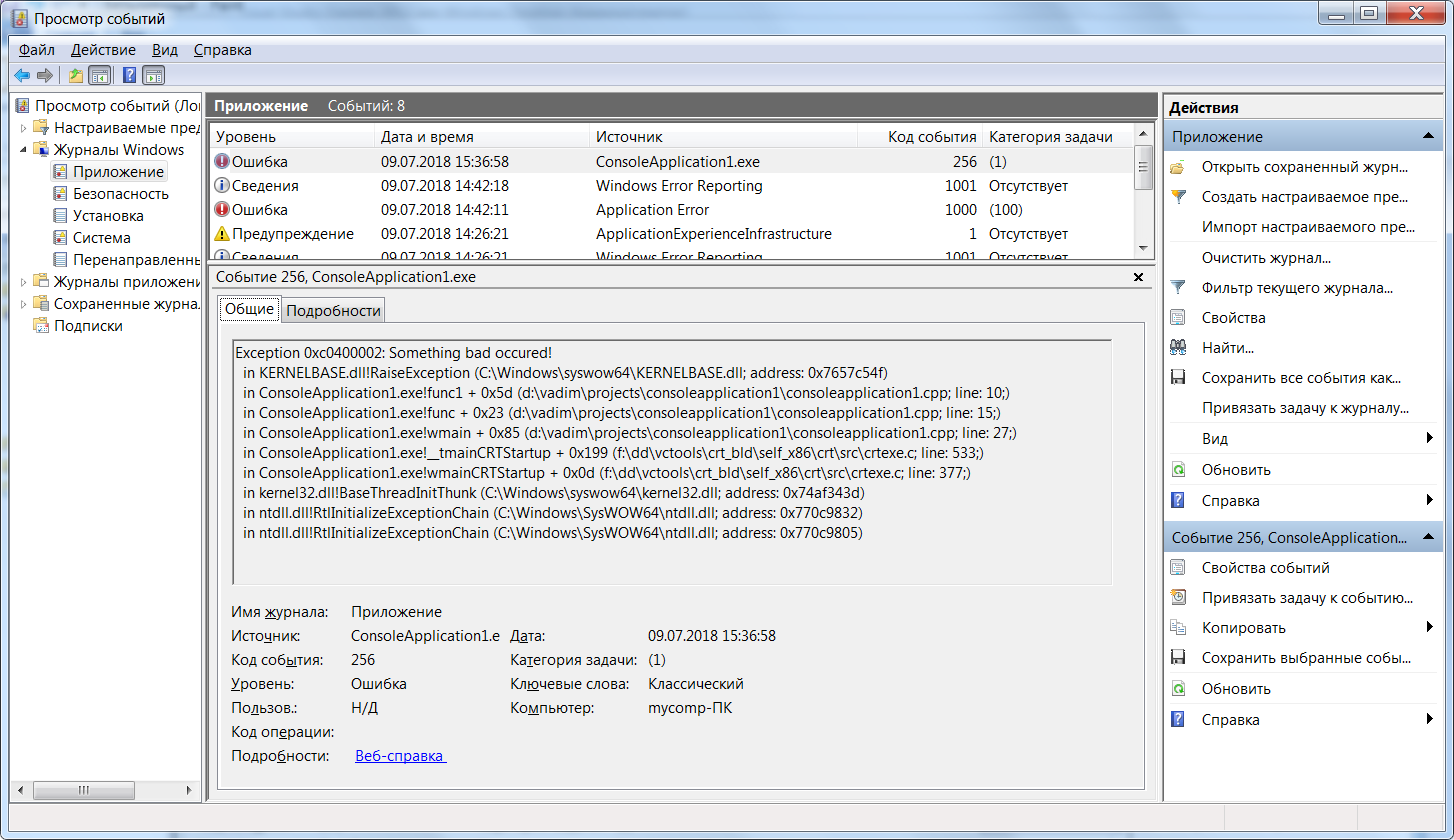Viewport: 1454px width, 840px height.
Task: Expand the Настраиваемые представления tree node
Action: pyautogui.click(x=24, y=128)
